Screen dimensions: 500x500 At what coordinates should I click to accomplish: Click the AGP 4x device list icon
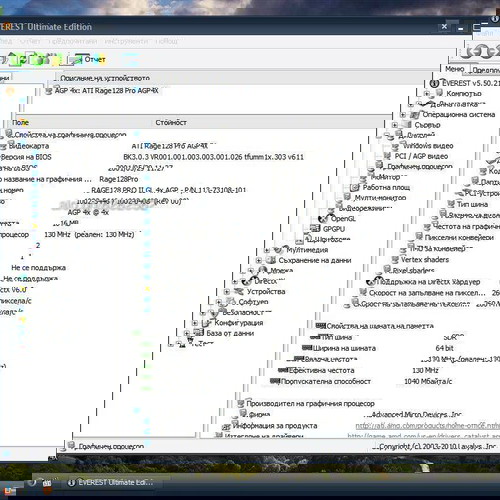coord(49,91)
